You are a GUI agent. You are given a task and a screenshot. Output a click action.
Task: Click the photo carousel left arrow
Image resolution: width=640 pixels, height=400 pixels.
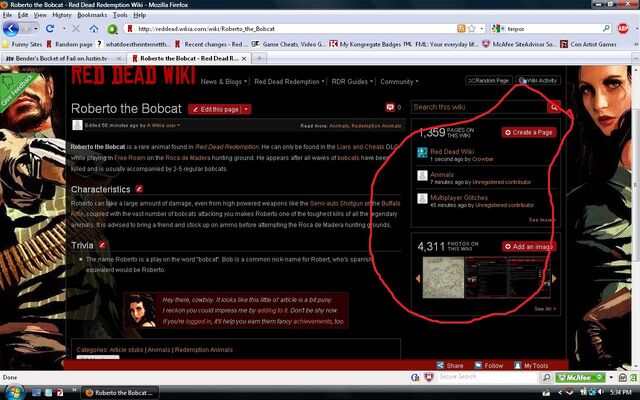418,278
